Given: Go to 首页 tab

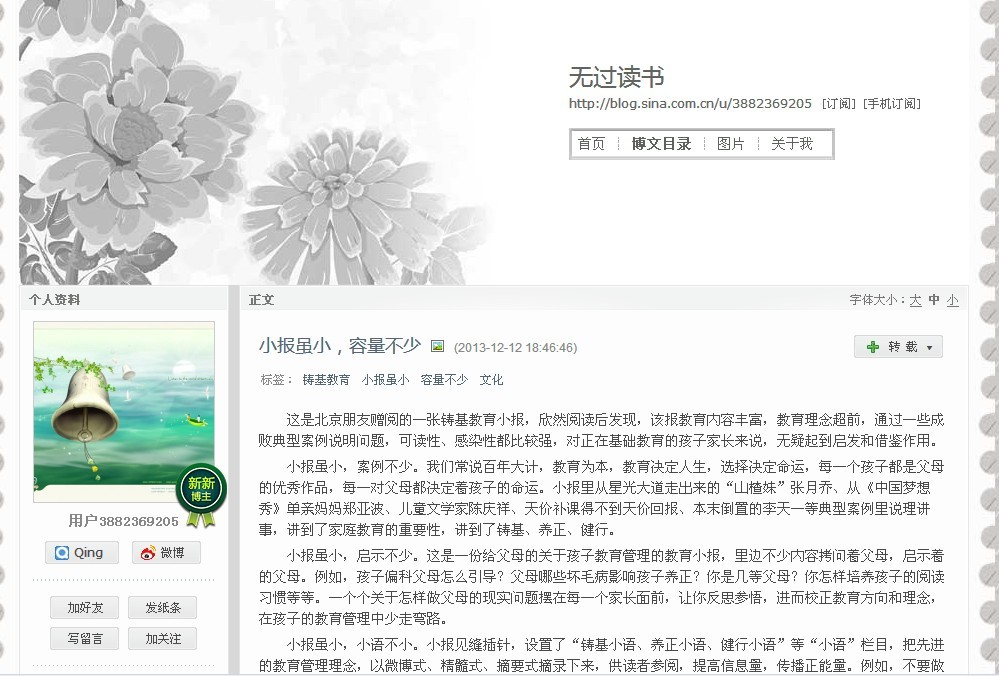Looking at the screenshot, I should pos(591,144).
